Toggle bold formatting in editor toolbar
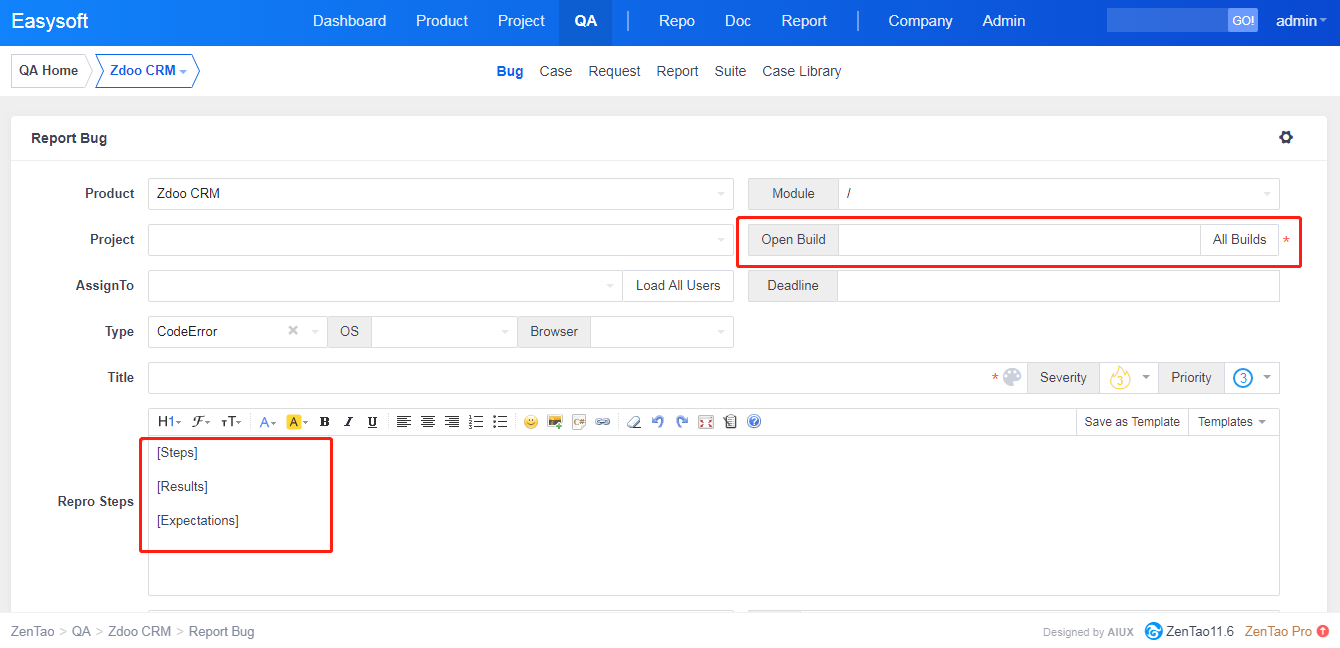This screenshot has width=1340, height=648. click(324, 422)
